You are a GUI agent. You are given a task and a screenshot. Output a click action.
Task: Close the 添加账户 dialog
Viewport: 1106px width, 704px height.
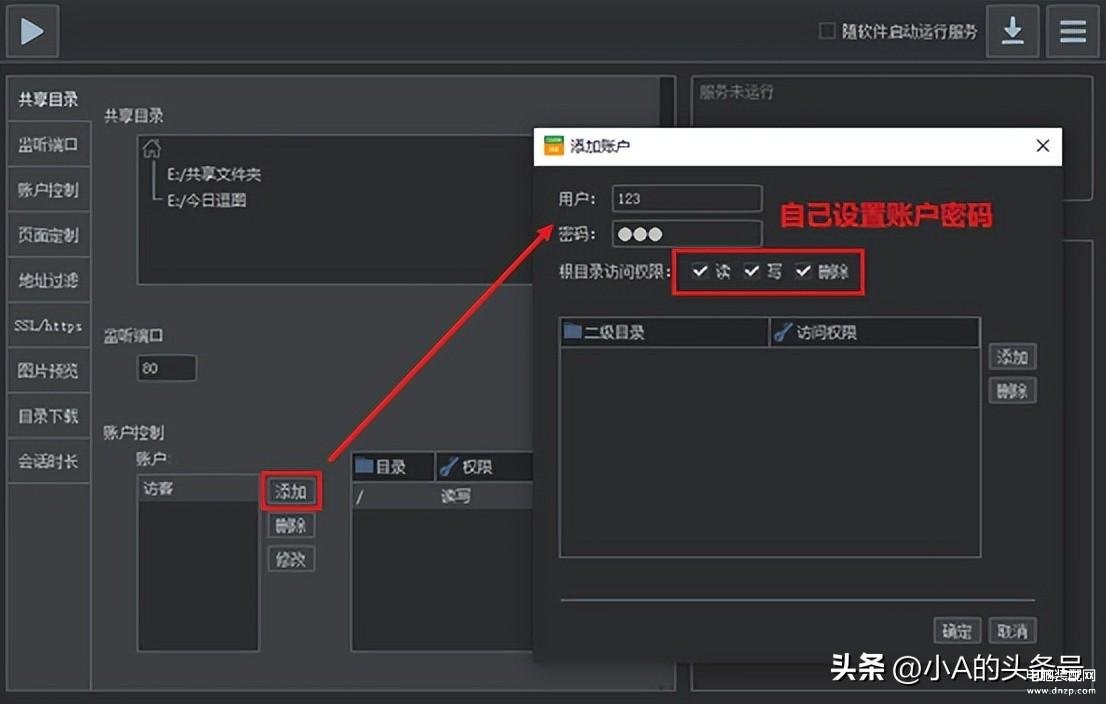coord(1043,146)
